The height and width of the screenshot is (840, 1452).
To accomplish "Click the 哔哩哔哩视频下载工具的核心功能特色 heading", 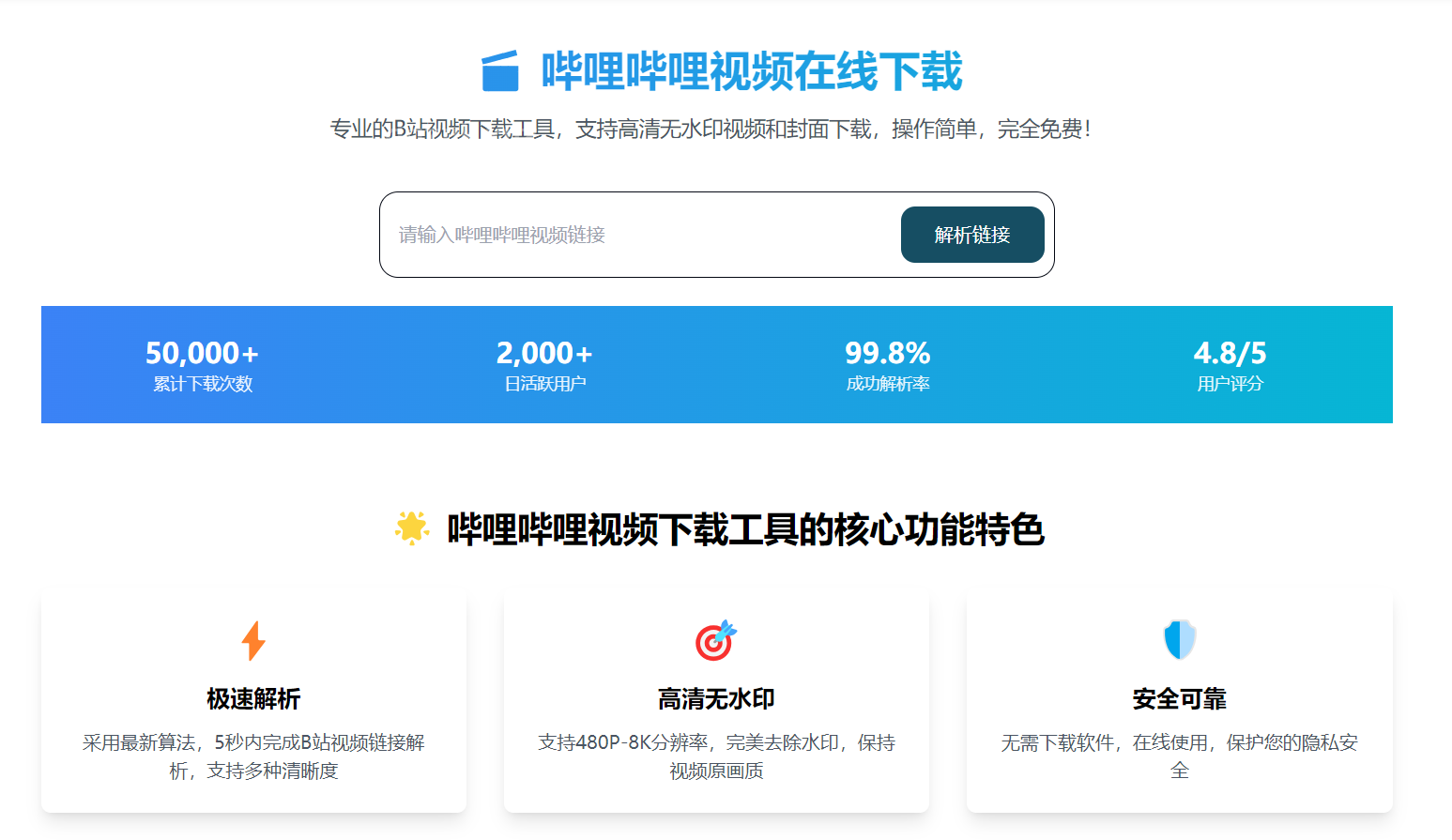I will coord(746,530).
